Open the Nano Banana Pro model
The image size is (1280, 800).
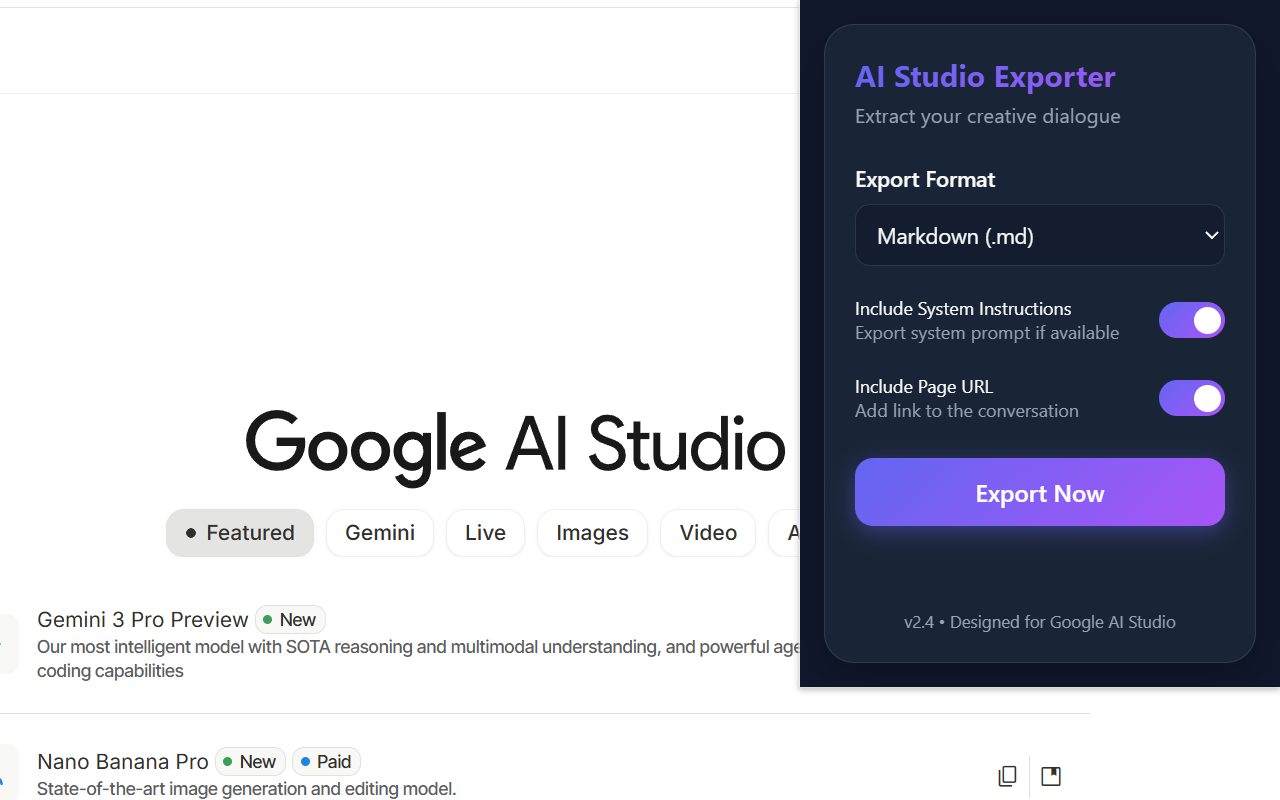pyautogui.click(x=123, y=762)
